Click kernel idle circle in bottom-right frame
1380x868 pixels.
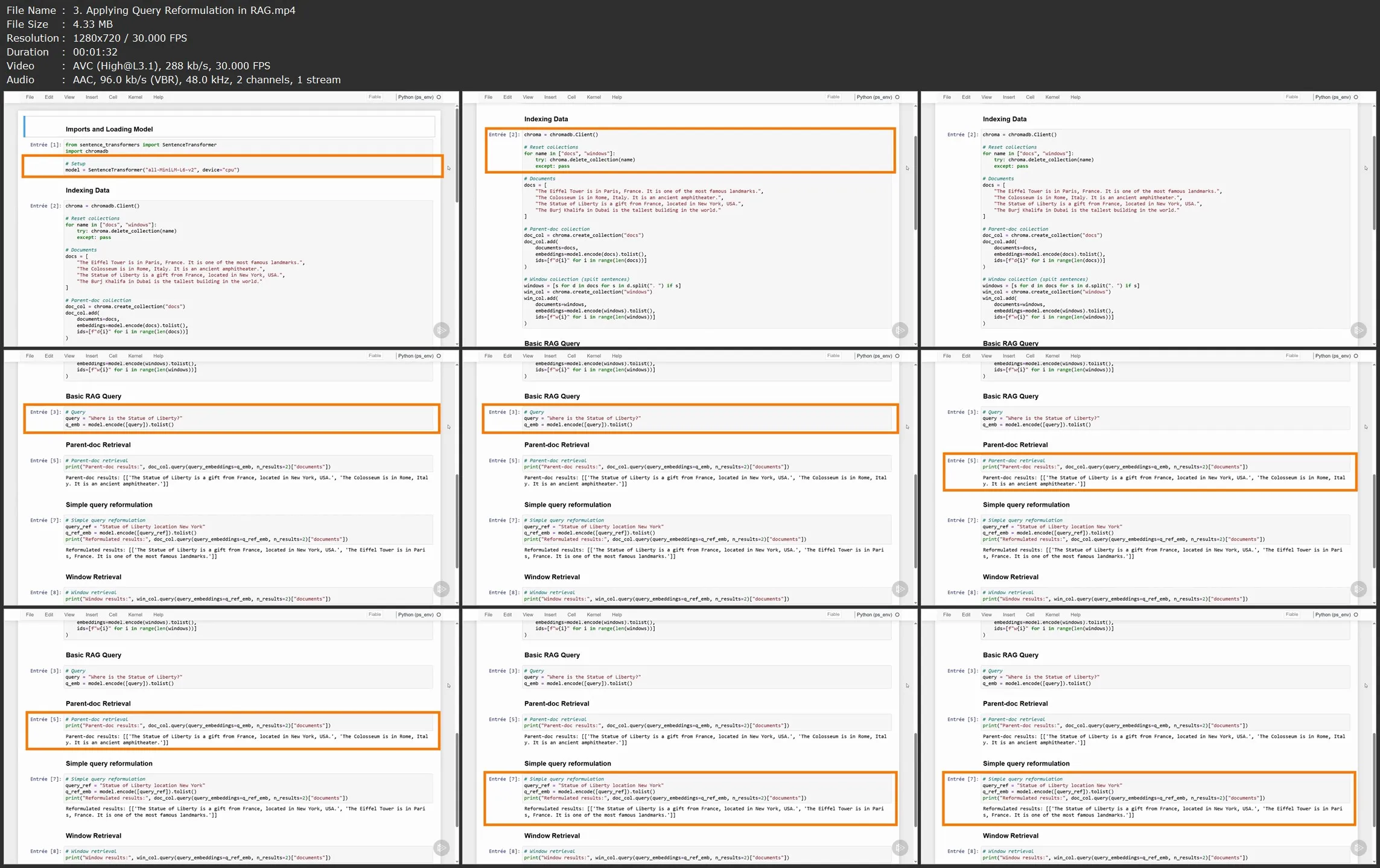click(1356, 615)
